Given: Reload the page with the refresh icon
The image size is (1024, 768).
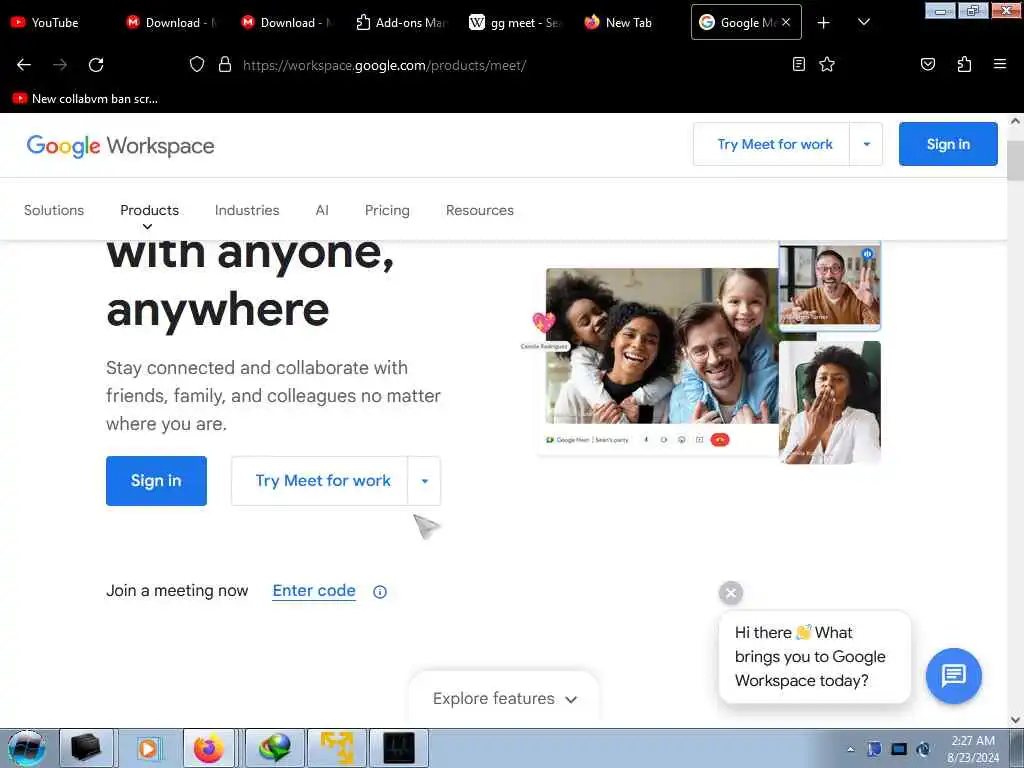Looking at the screenshot, I should point(96,65).
